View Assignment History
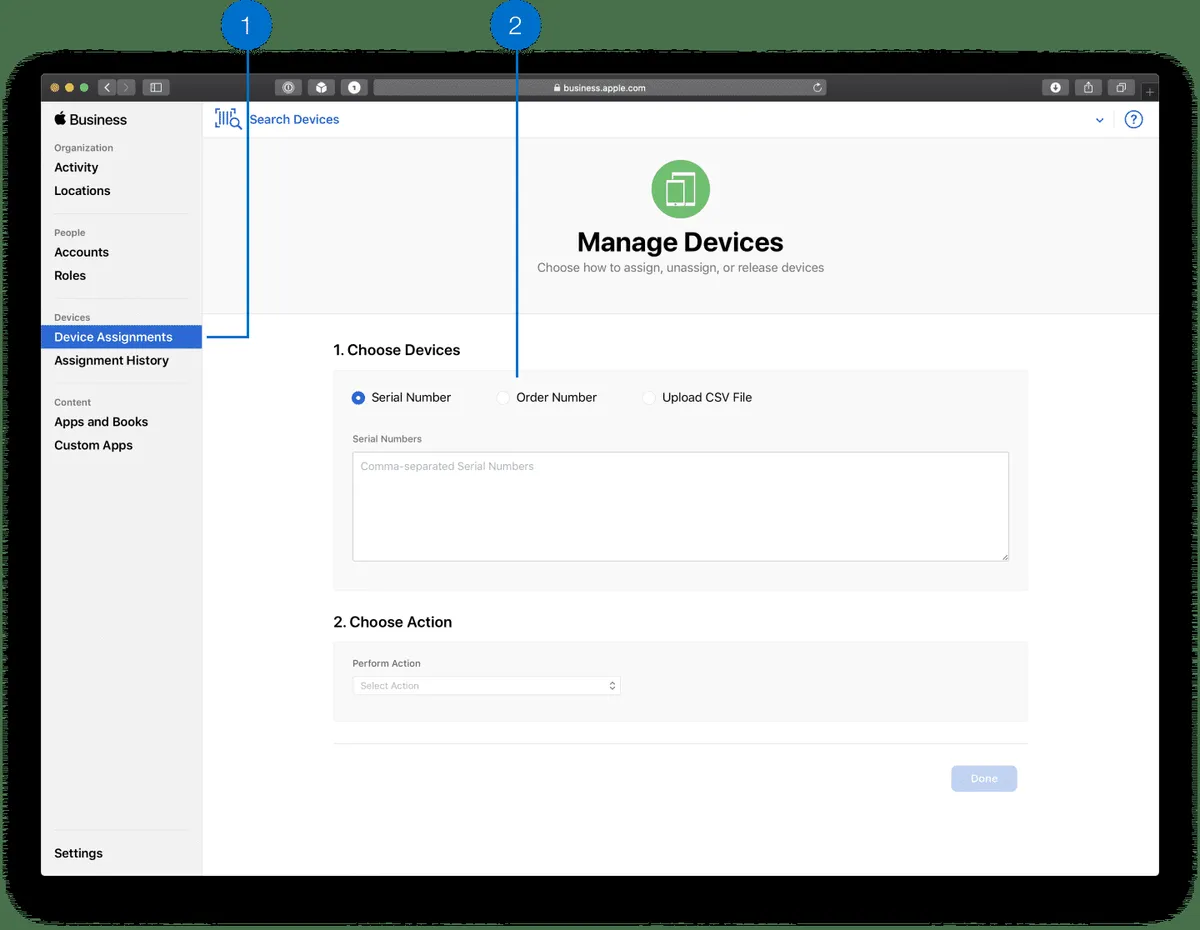 [x=111, y=360]
